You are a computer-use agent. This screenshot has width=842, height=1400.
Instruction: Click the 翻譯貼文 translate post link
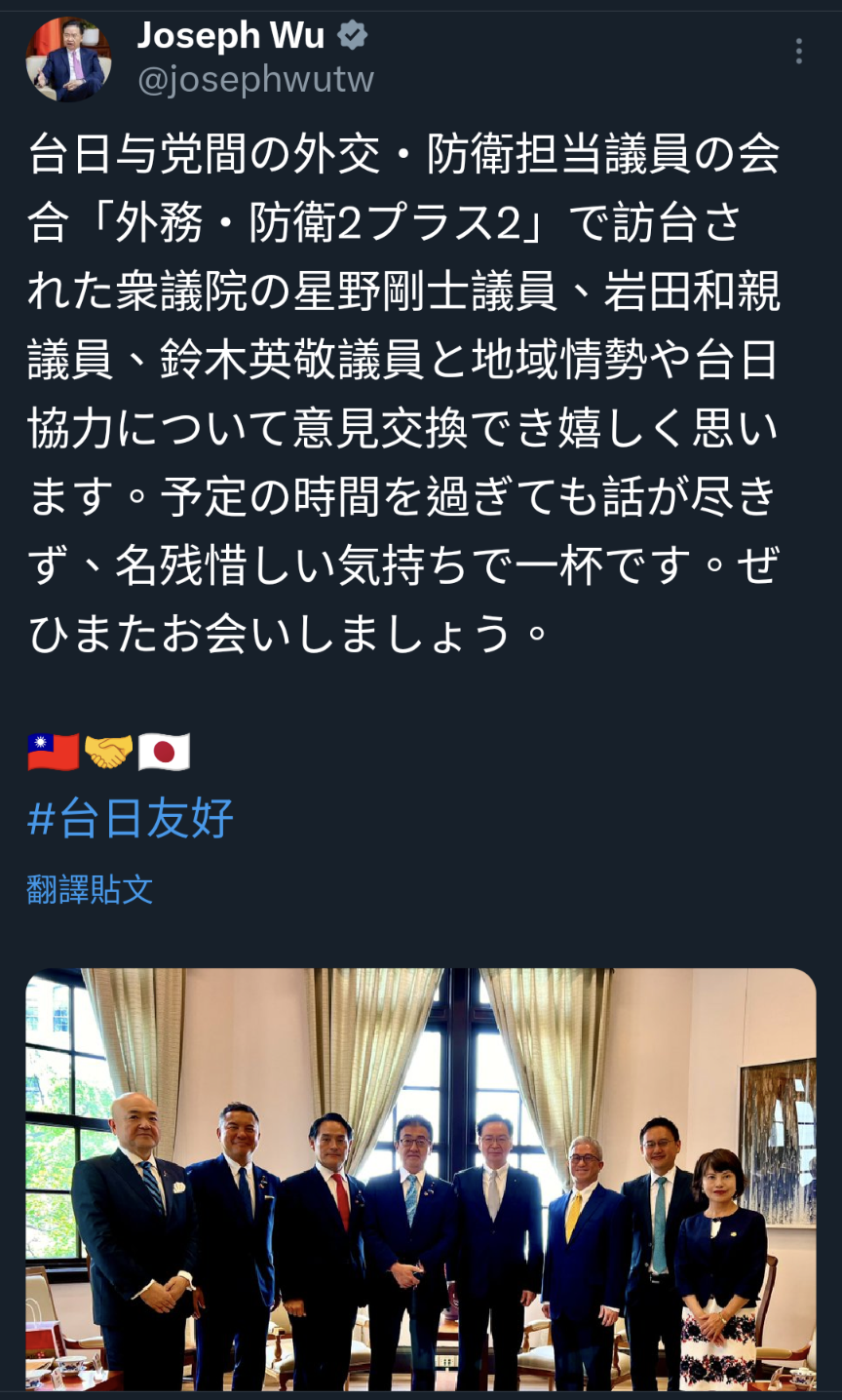click(90, 889)
